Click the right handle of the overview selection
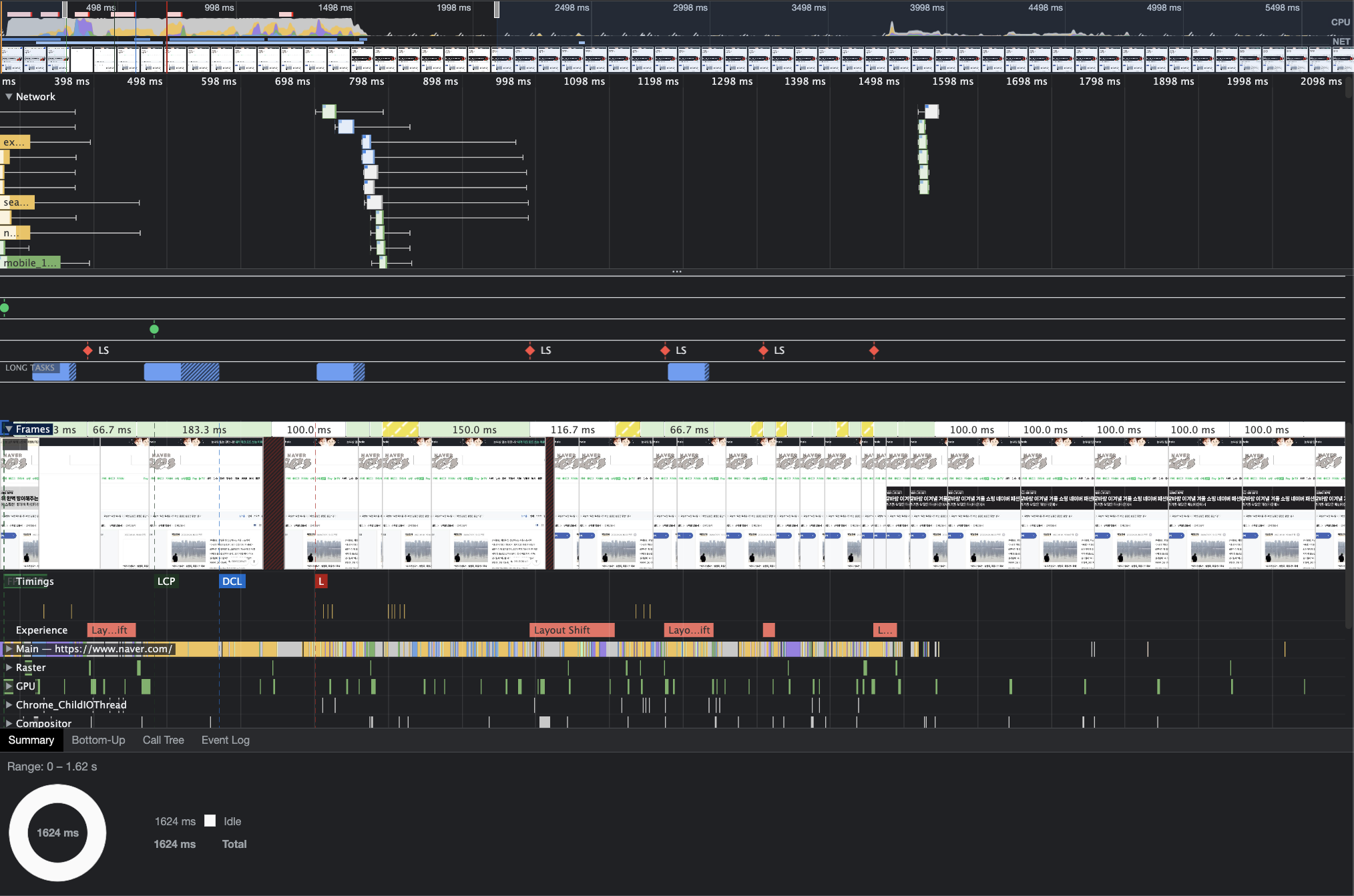 point(497,9)
